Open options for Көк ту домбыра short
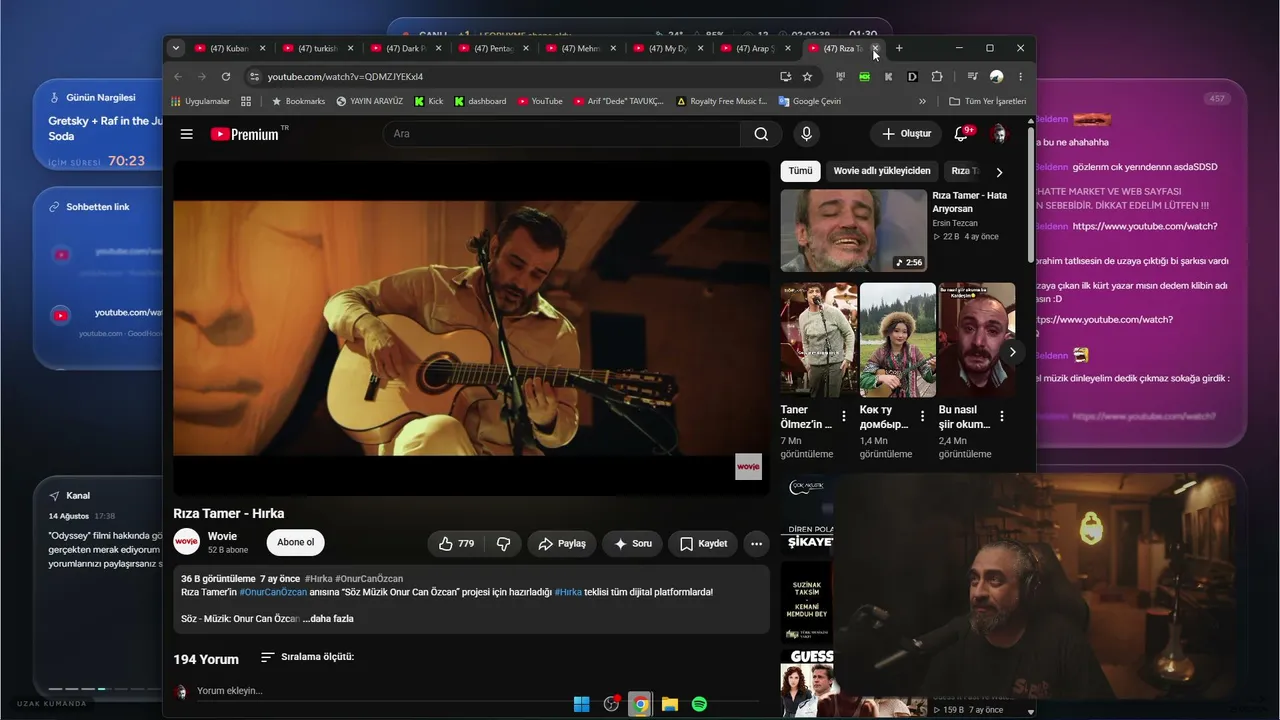 (x=923, y=416)
